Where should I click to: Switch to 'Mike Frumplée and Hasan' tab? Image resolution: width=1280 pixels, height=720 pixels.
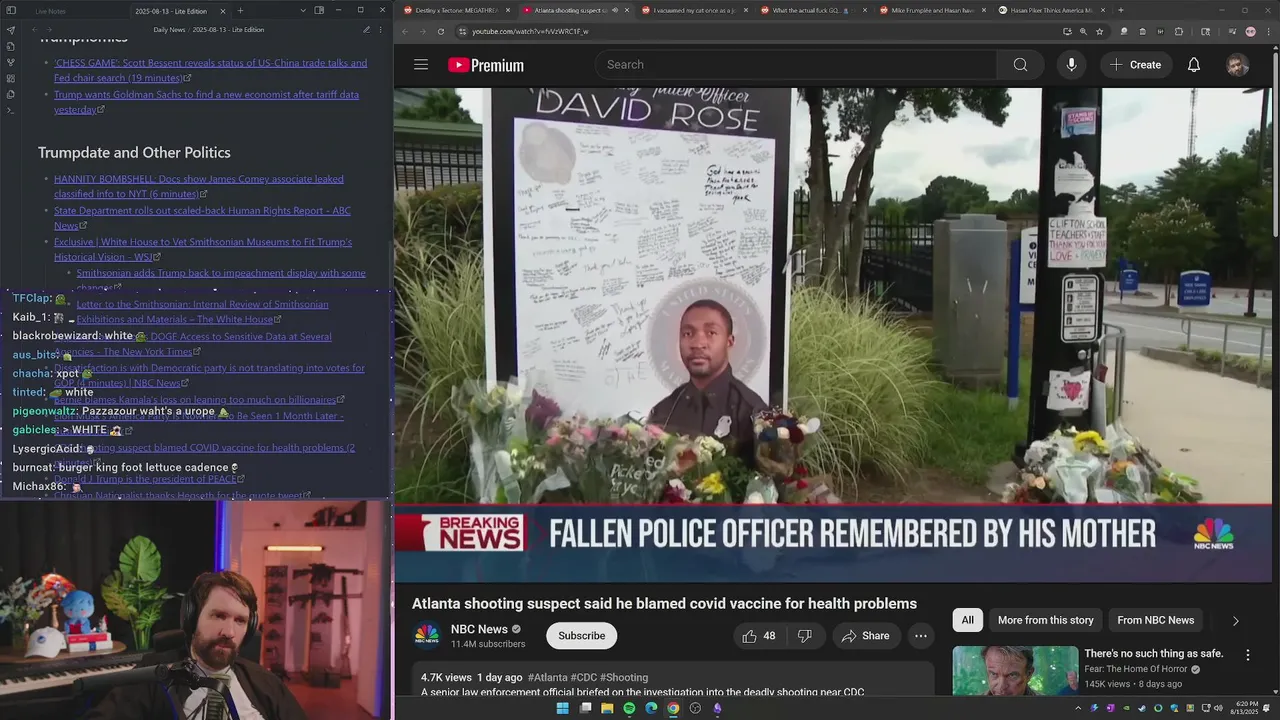[x=932, y=10]
